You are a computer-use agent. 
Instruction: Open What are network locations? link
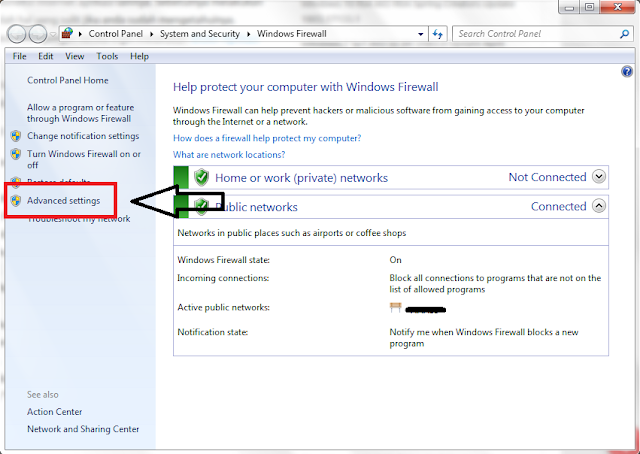[x=229, y=155]
